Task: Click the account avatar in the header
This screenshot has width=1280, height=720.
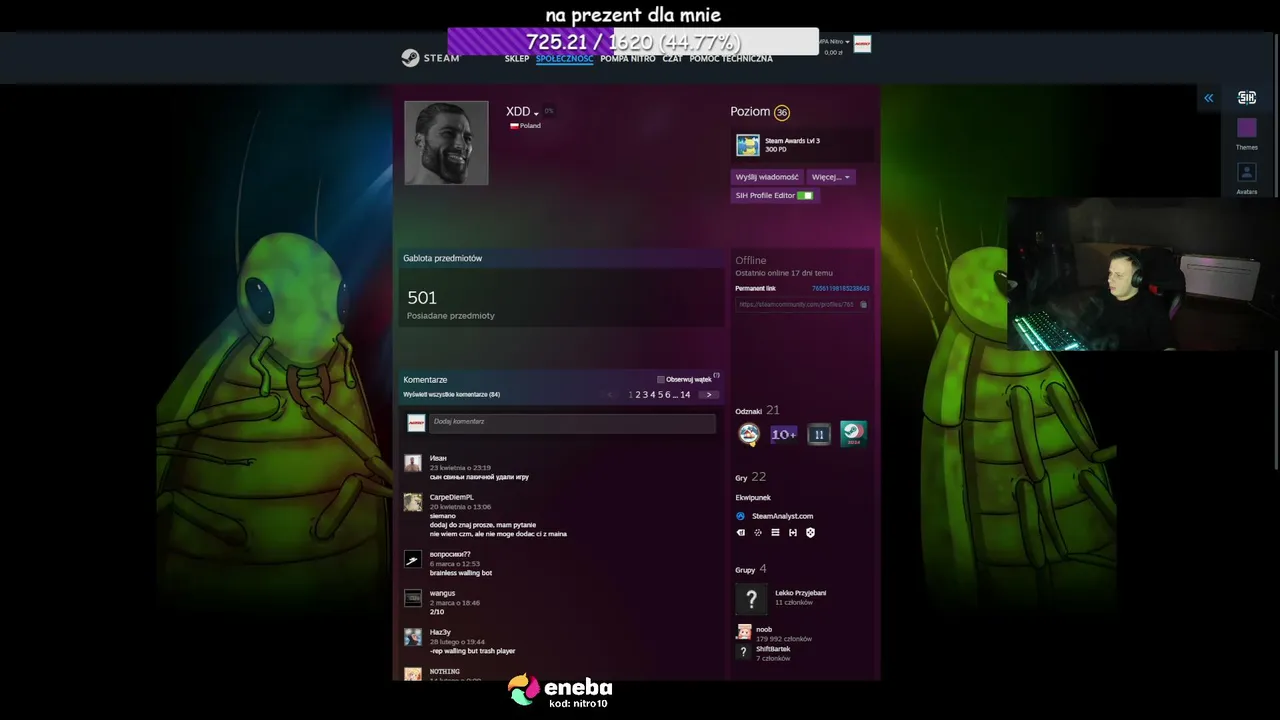Action: click(862, 44)
